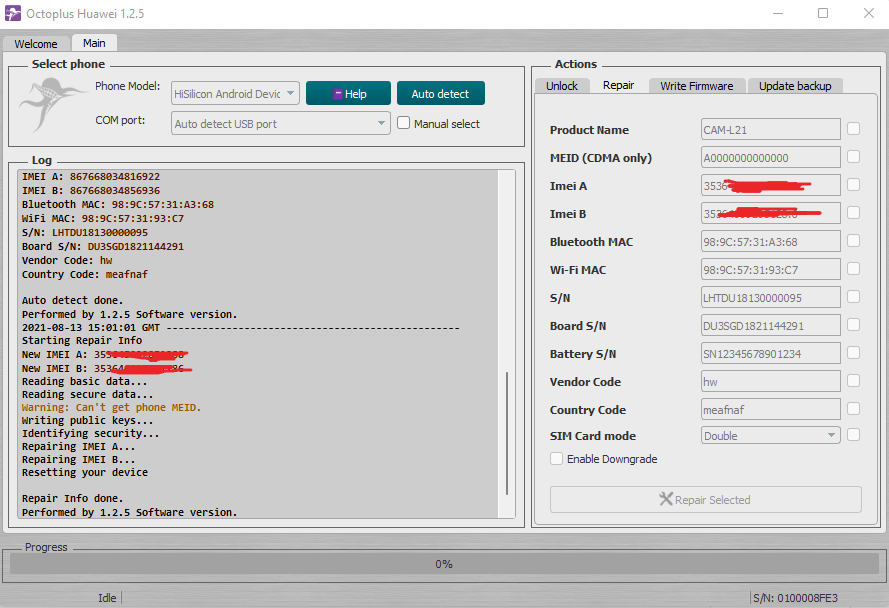Screen dimensions: 889x608
Task: Close the Octoplus Huawei window
Action: click(x=869, y=13)
